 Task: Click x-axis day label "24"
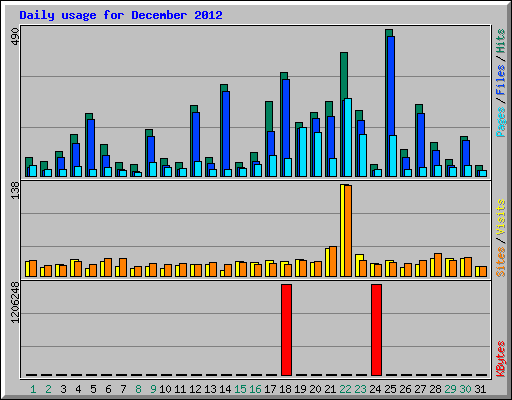point(375,389)
